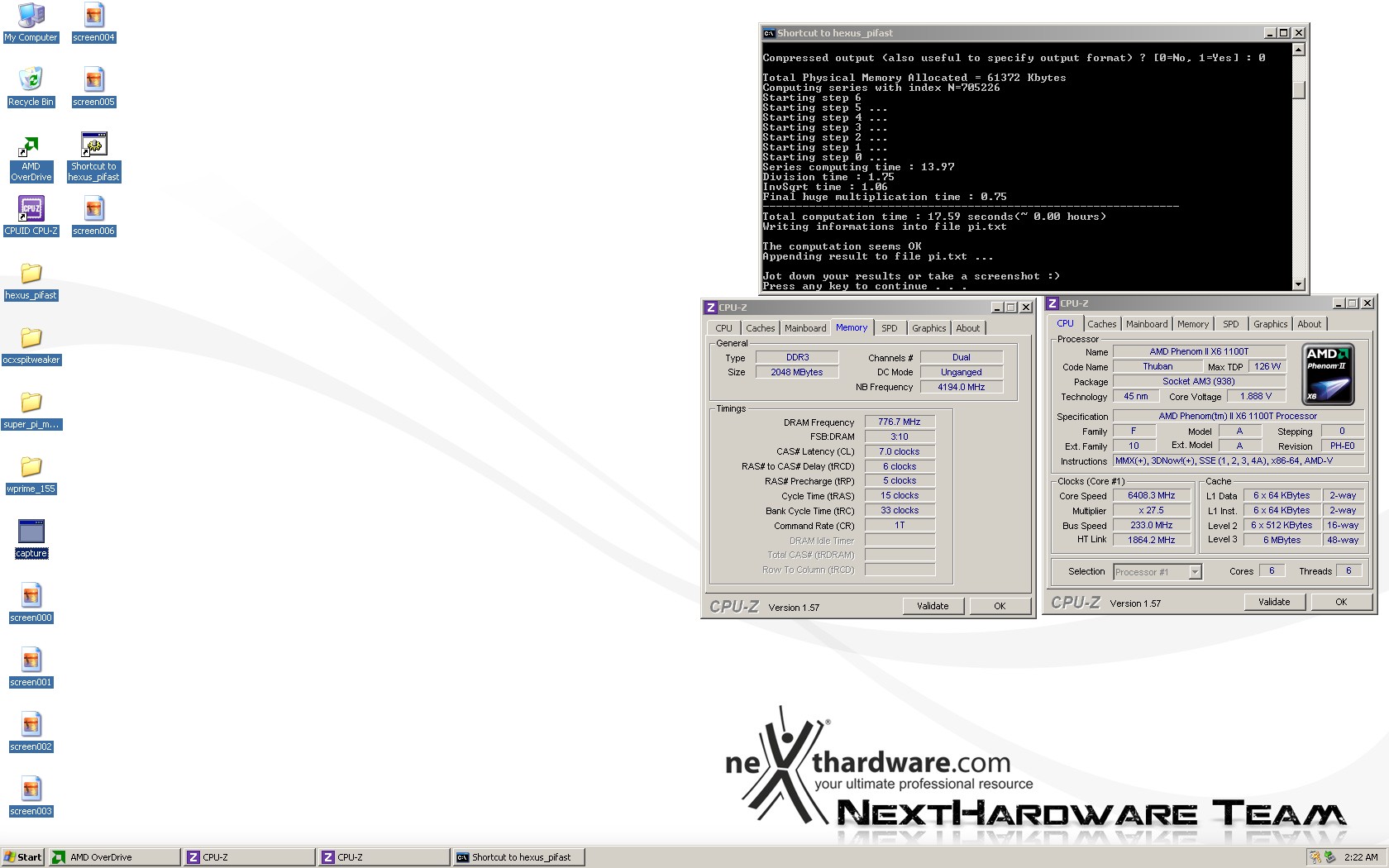Screen dimensions: 1389x868
Task: Open Mainboard tab in Memory CPU-Z window
Action: pyautogui.click(x=805, y=328)
